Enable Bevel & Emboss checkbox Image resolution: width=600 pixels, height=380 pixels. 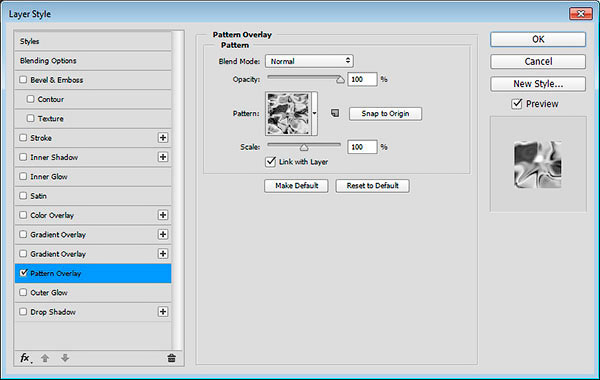tap(23, 80)
